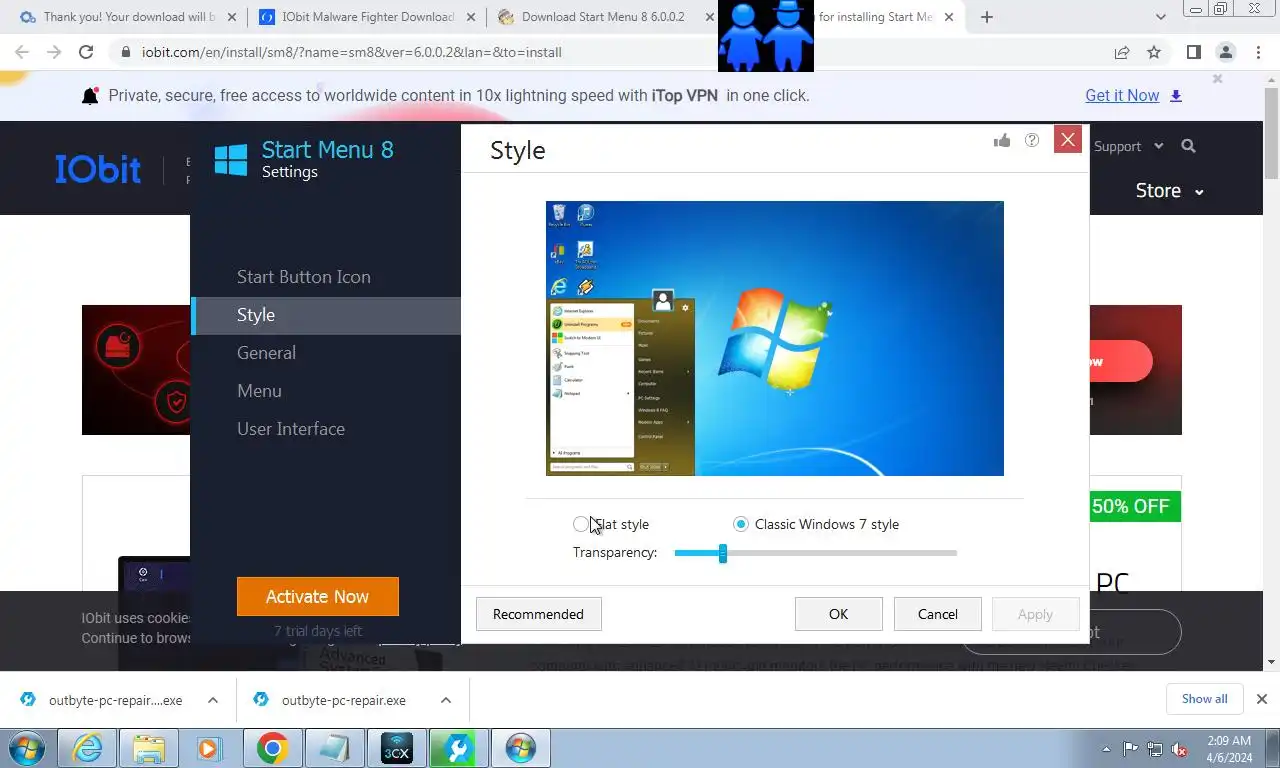Open a new browser tab

(x=987, y=17)
